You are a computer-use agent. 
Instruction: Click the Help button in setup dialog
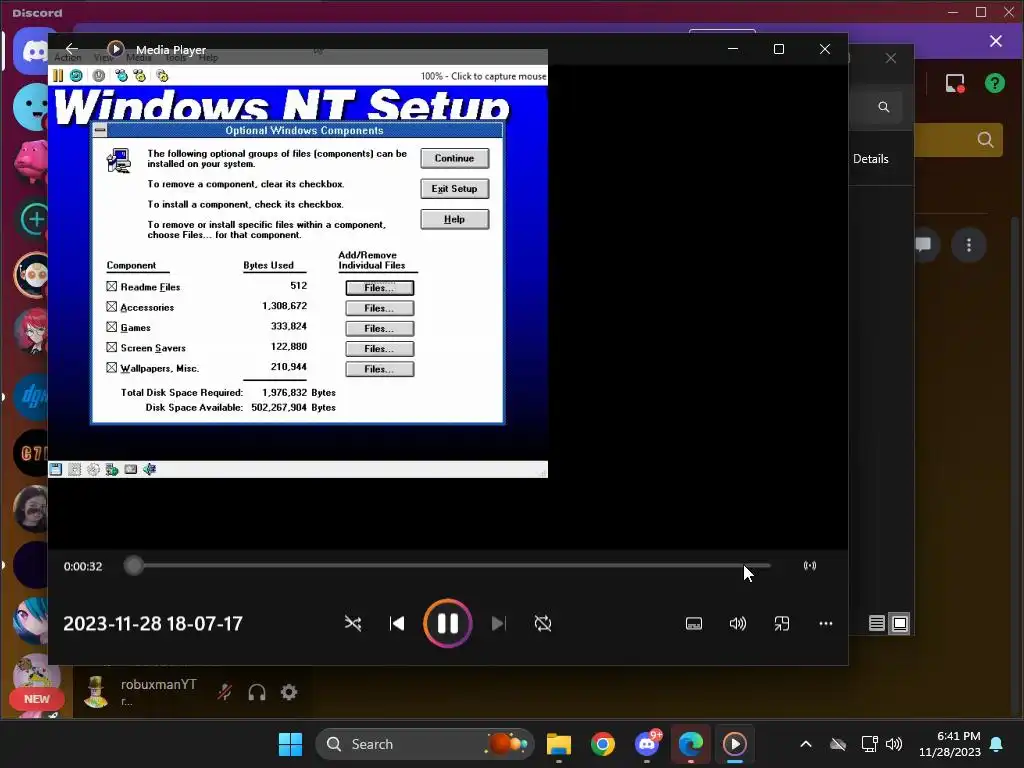455,219
